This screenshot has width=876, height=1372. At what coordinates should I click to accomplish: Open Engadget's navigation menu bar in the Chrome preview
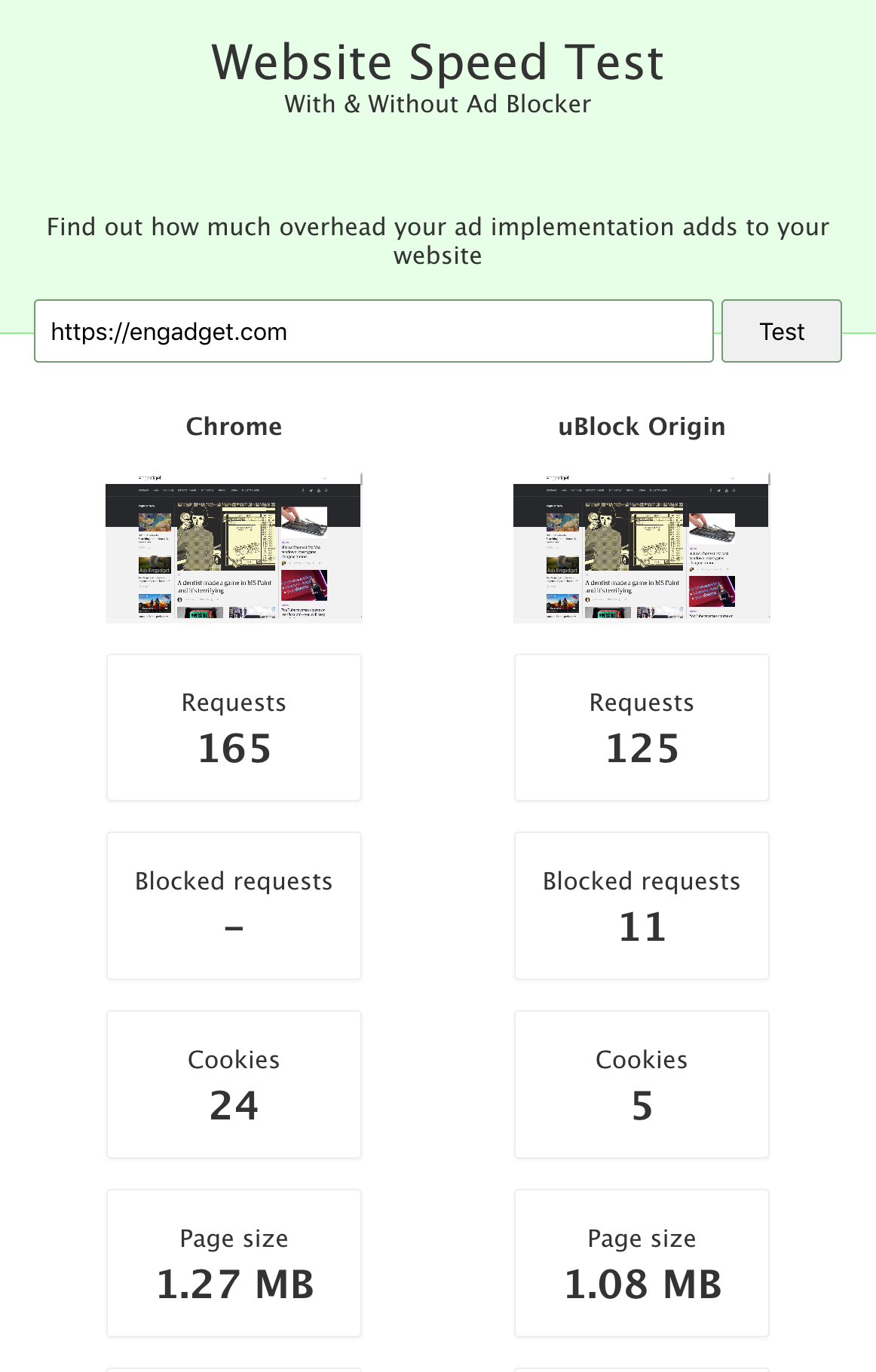coord(198,490)
